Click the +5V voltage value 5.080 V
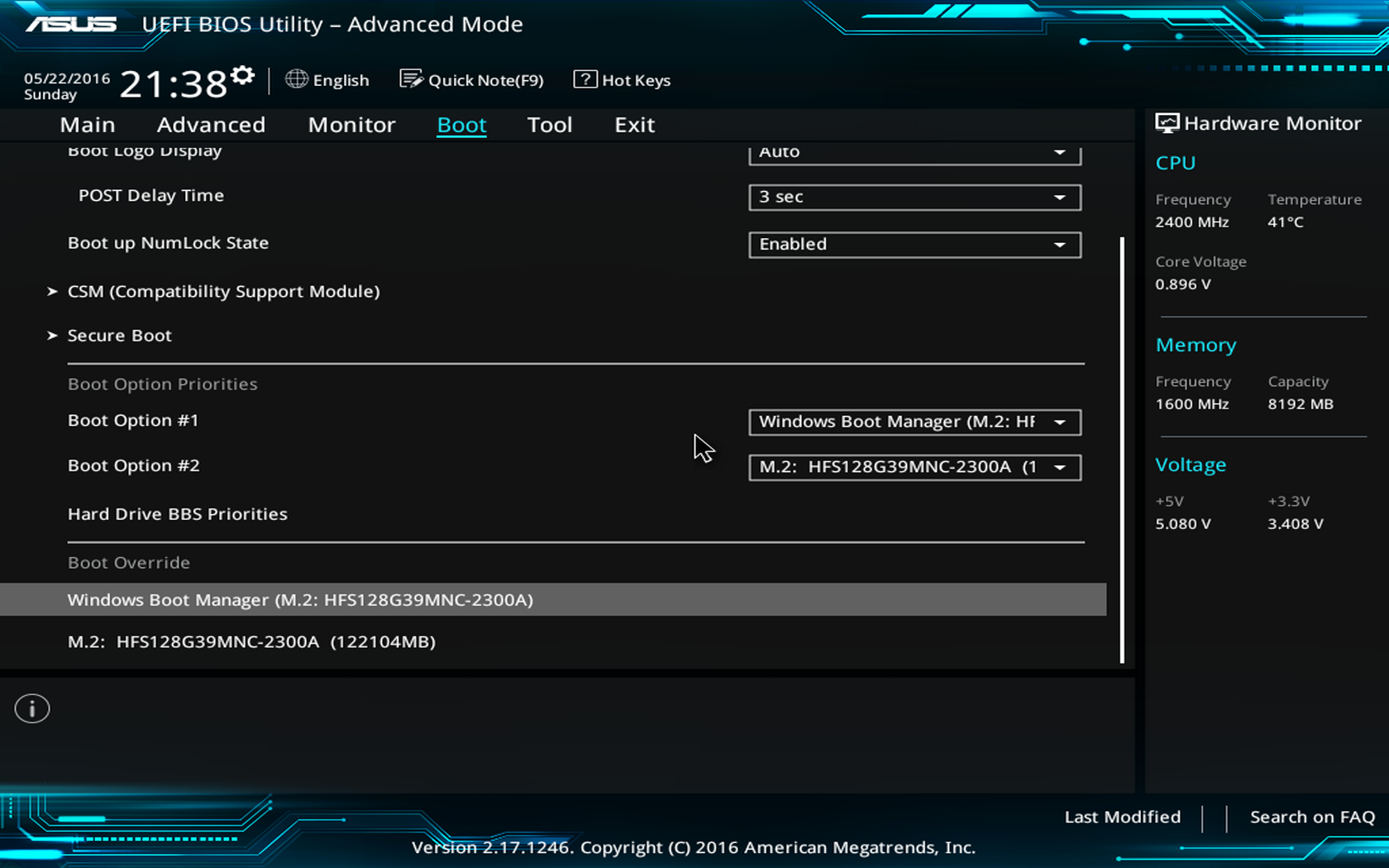Image resolution: width=1389 pixels, height=868 pixels. click(x=1183, y=523)
